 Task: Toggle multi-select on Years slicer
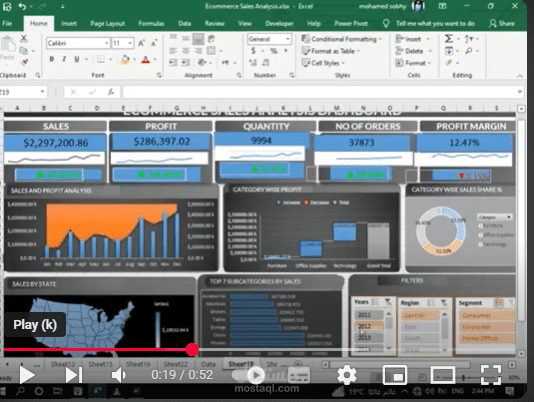(x=375, y=302)
